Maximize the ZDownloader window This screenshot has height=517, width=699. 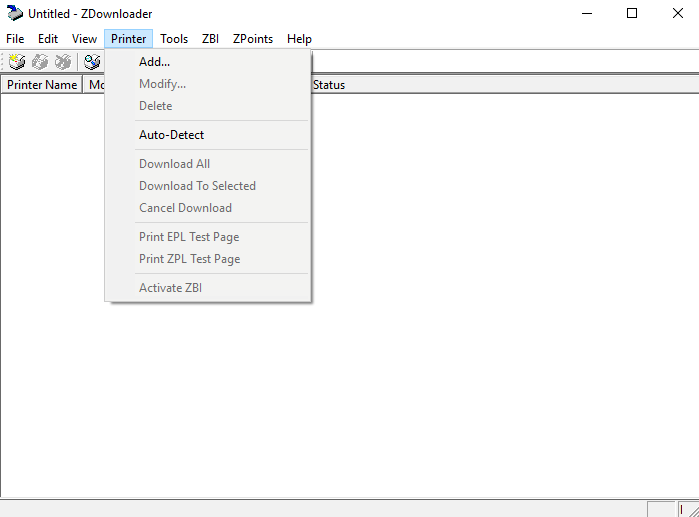point(632,14)
